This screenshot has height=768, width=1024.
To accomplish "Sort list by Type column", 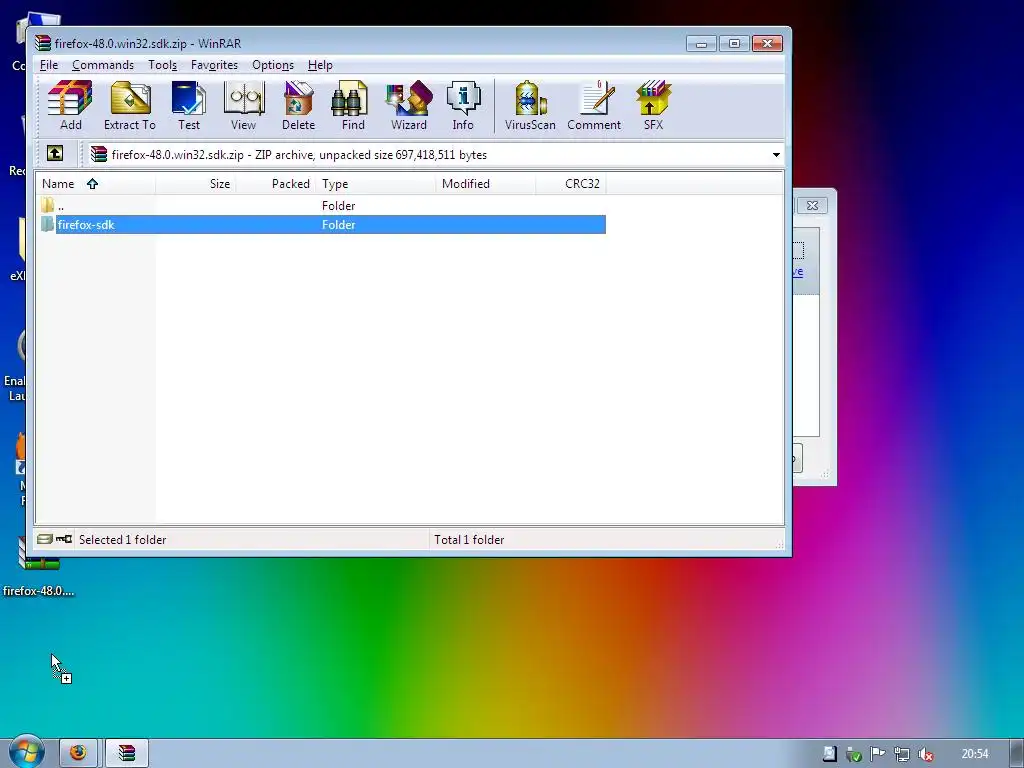I will point(376,184).
